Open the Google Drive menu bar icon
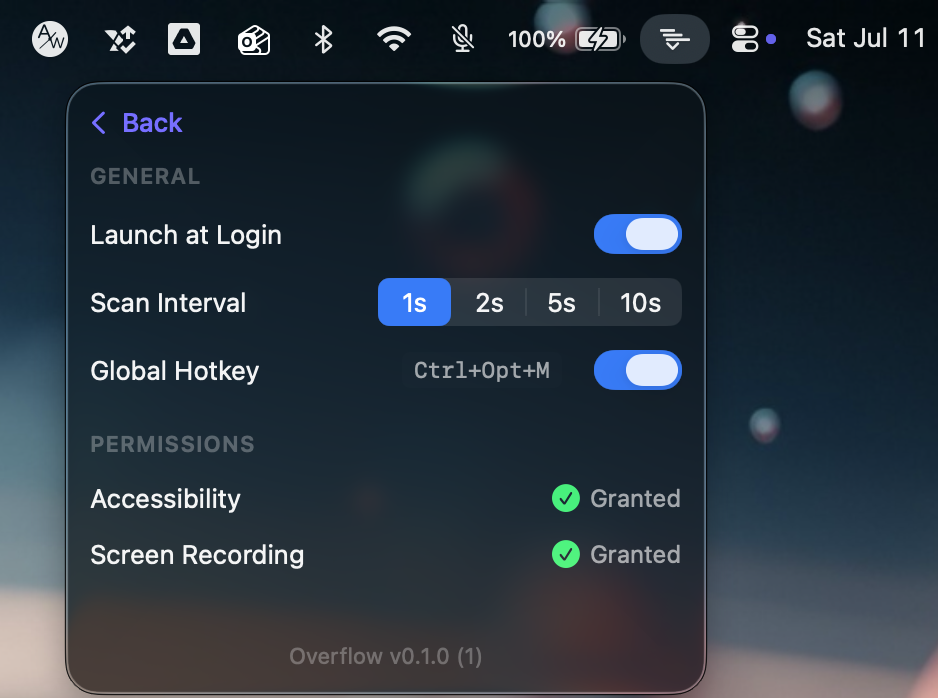 [x=184, y=39]
